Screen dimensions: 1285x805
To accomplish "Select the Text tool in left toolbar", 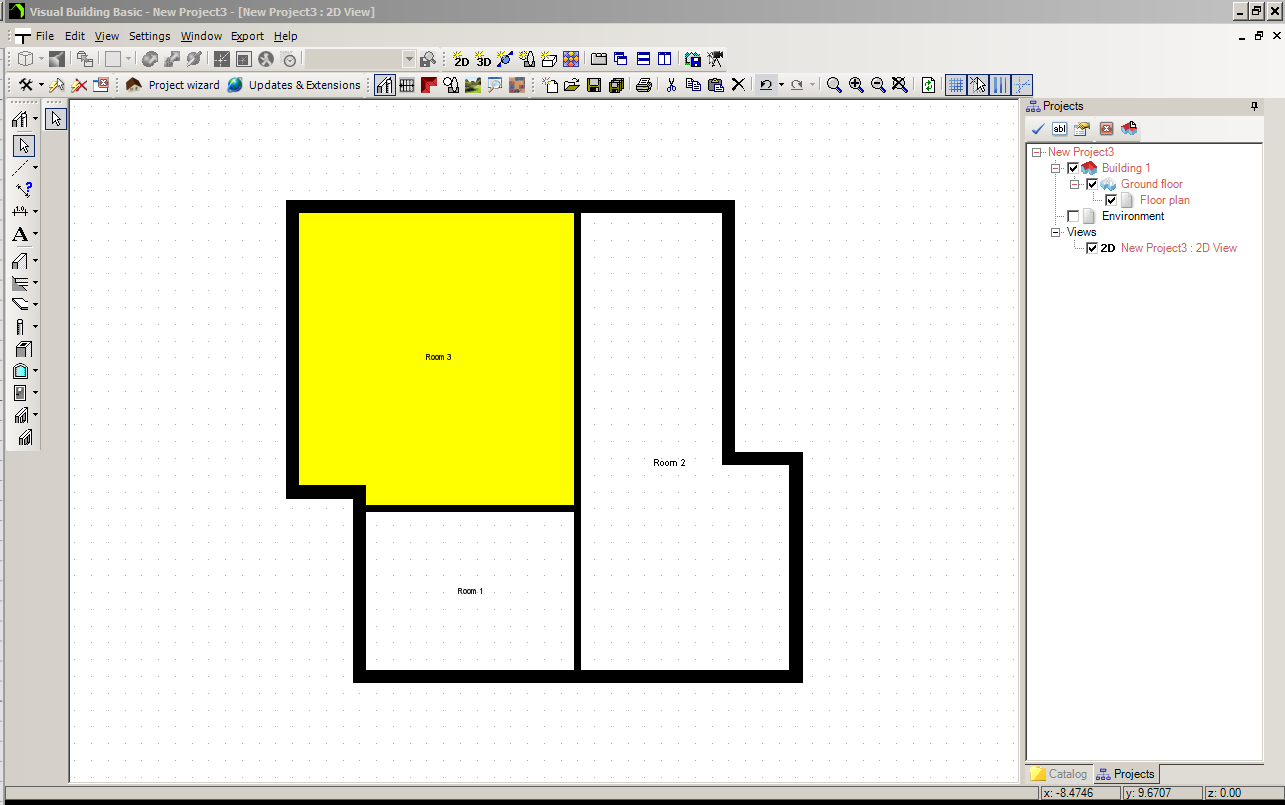I will pyautogui.click(x=20, y=236).
